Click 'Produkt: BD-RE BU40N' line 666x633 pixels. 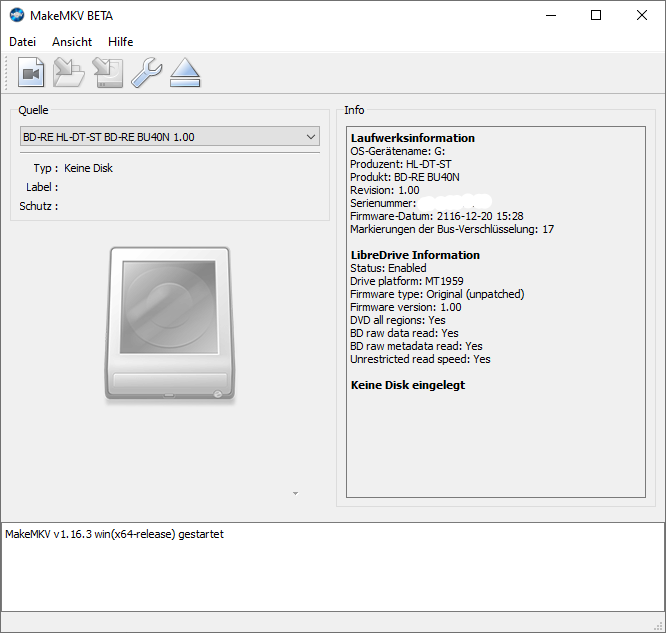[405, 177]
